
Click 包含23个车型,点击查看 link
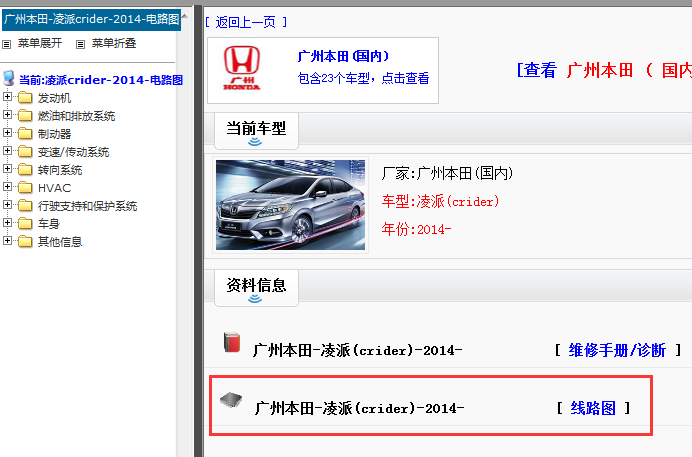pyautogui.click(x=363, y=78)
